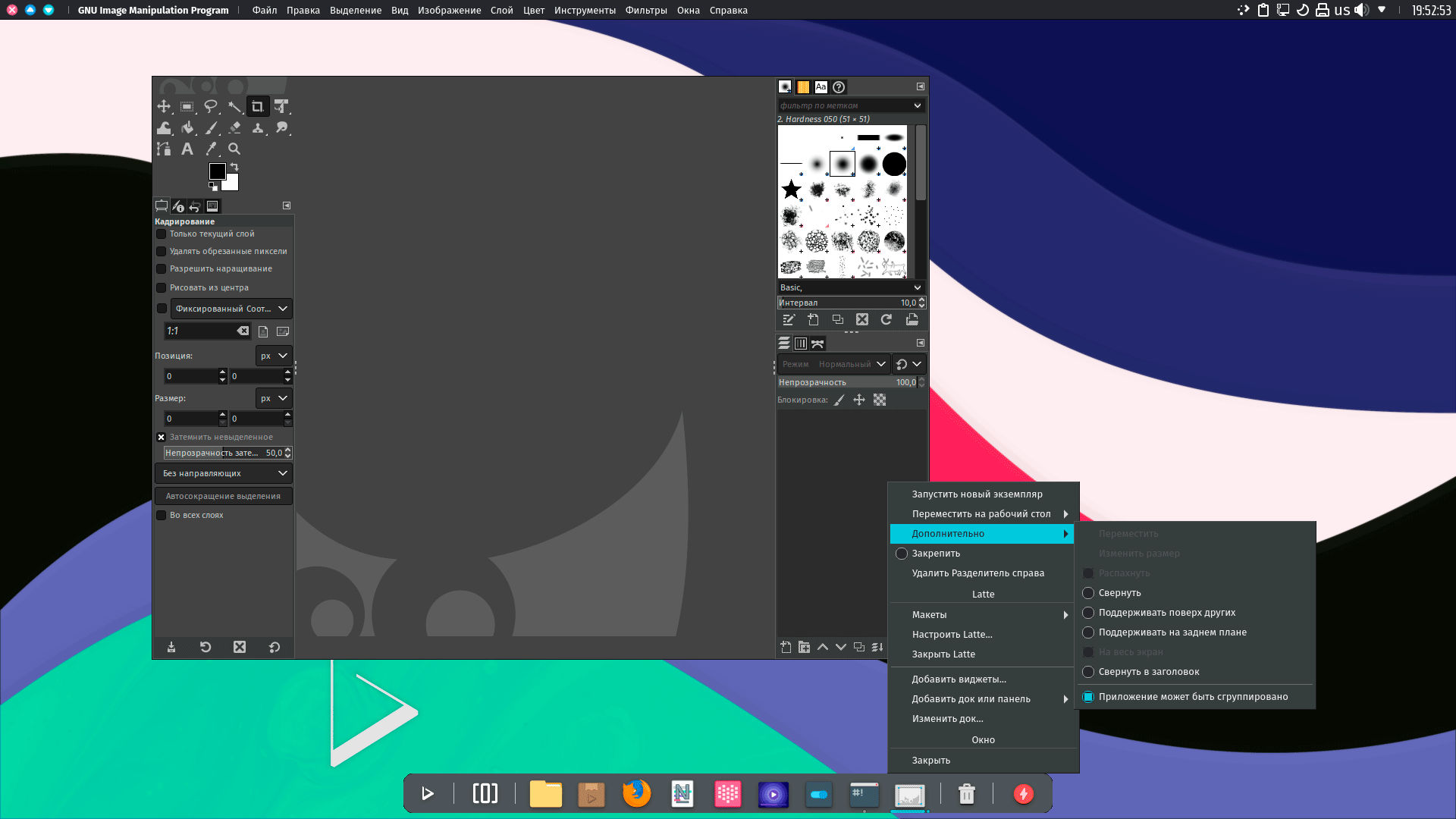1456x819 pixels.
Task: Uncheck 'Затемнить невыделенное' option
Action: click(x=162, y=437)
